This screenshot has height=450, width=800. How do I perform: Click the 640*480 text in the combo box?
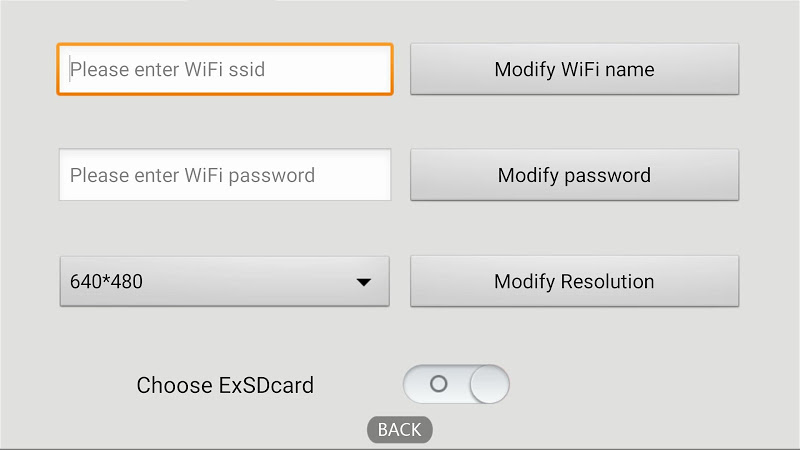pos(106,282)
